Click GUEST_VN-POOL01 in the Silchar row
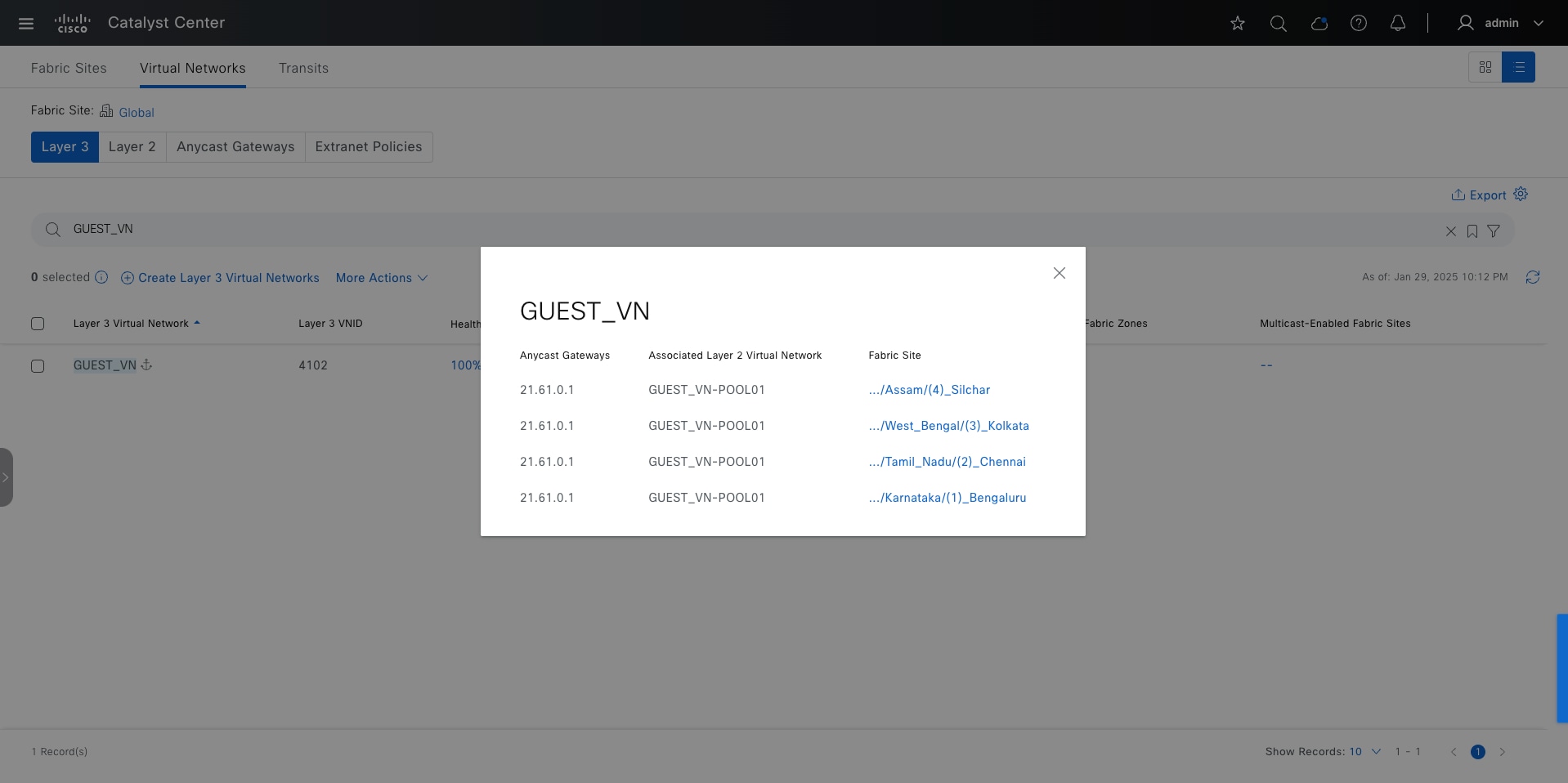Image resolution: width=1568 pixels, height=783 pixels. [706, 390]
